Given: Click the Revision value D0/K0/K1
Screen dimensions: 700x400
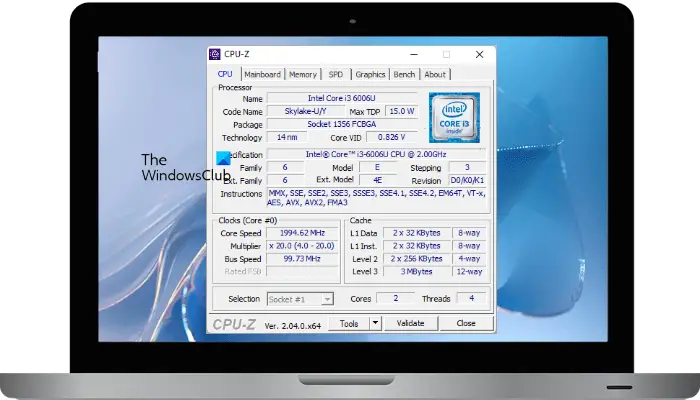Looking at the screenshot, I should [467, 180].
